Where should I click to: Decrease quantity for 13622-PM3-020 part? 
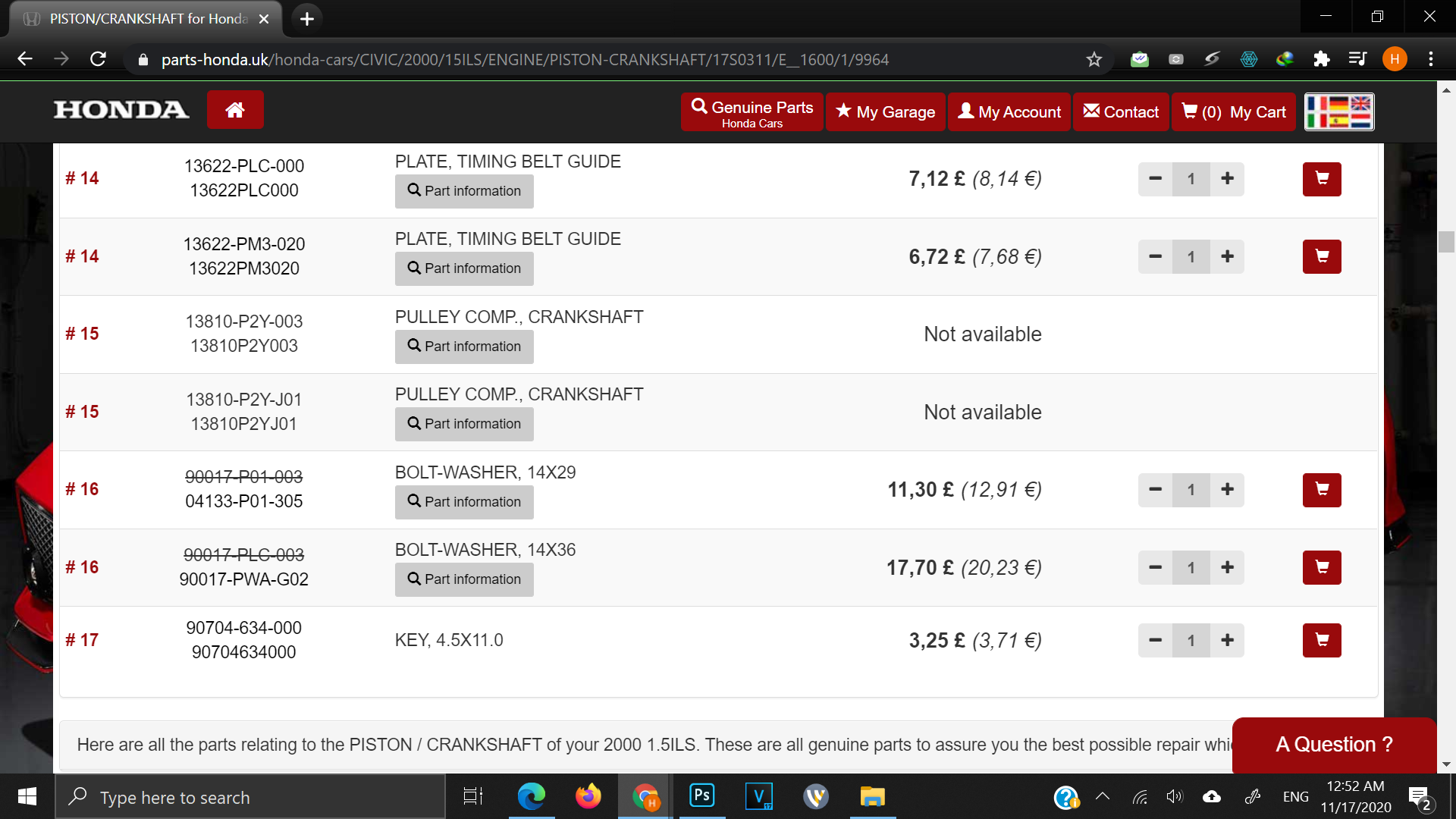(x=1155, y=257)
